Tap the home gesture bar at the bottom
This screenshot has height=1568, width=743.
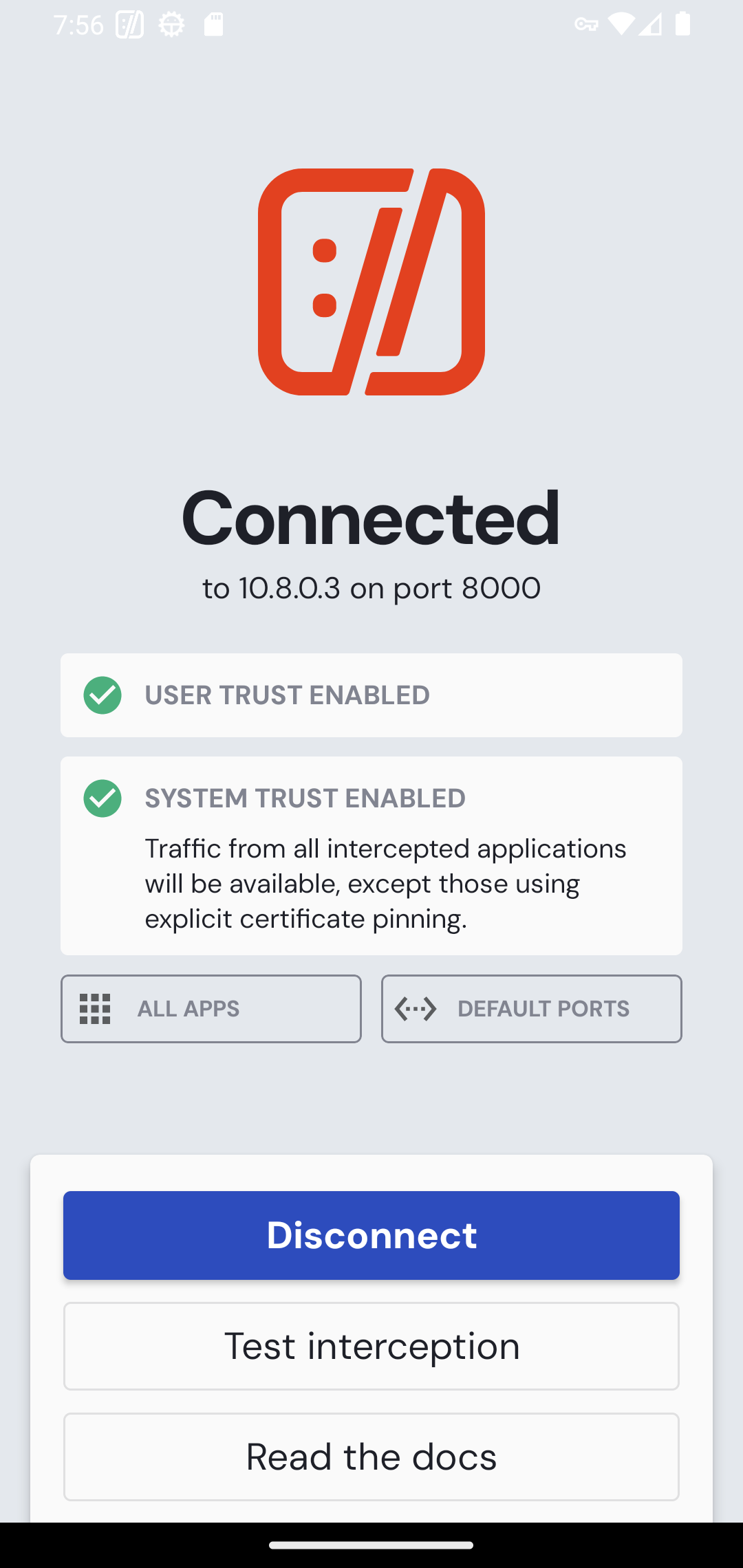tap(371, 1545)
